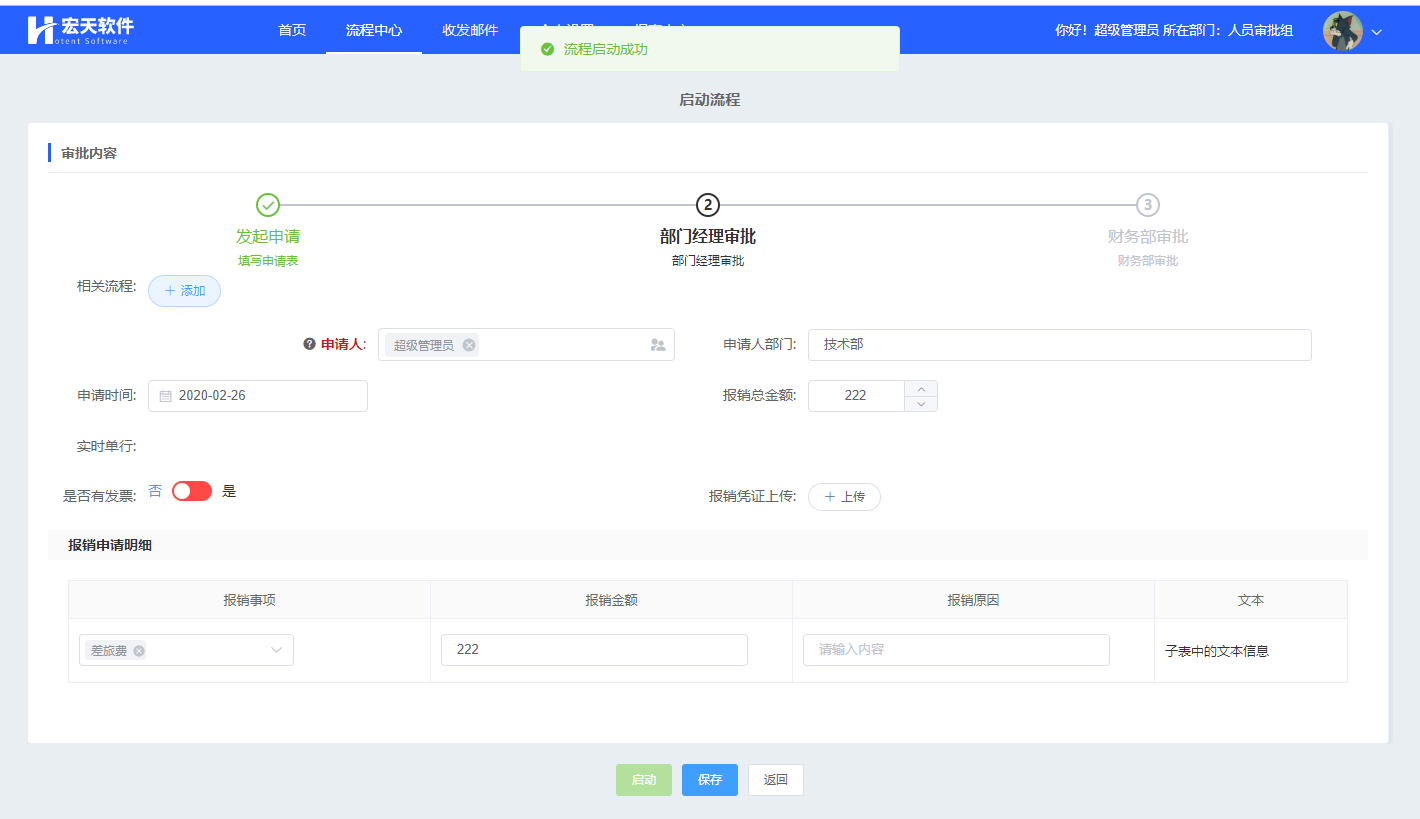
Task: Click the blue 保存 button
Action: click(x=710, y=780)
